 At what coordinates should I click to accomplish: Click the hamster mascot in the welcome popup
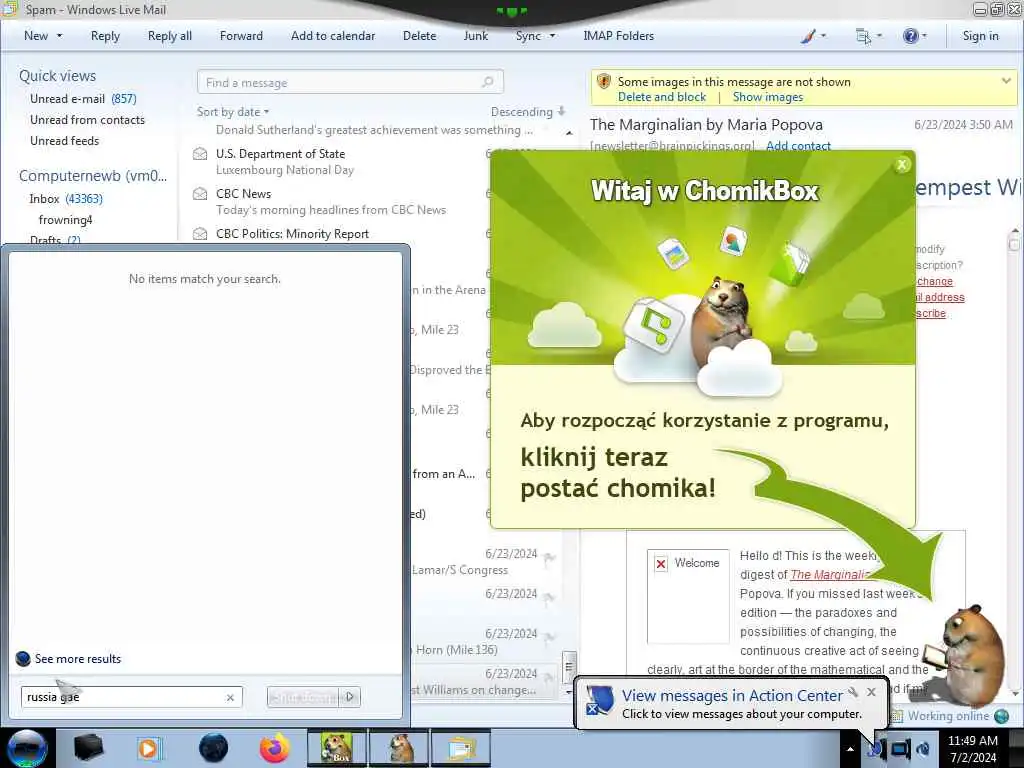tap(724, 320)
